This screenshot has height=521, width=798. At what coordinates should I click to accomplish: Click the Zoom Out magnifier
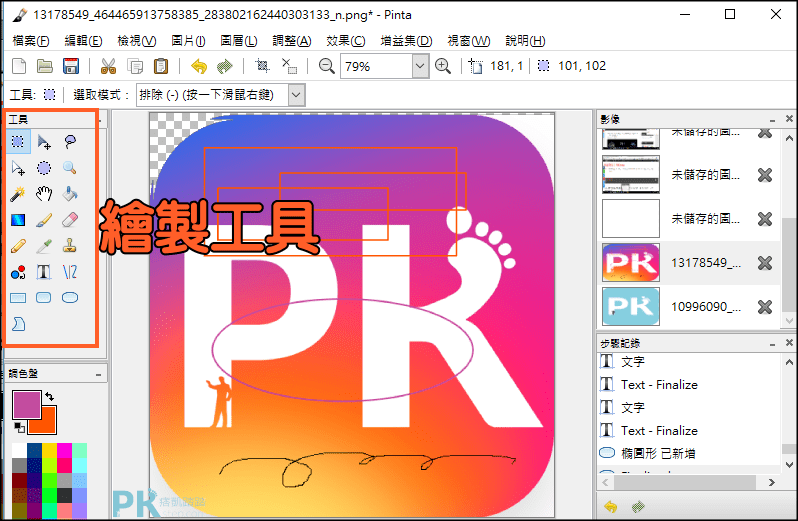point(326,66)
